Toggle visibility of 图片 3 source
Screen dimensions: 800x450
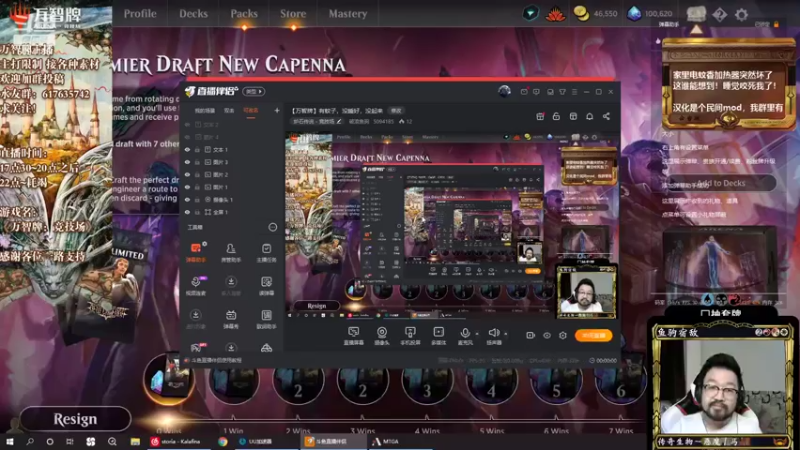187,162
